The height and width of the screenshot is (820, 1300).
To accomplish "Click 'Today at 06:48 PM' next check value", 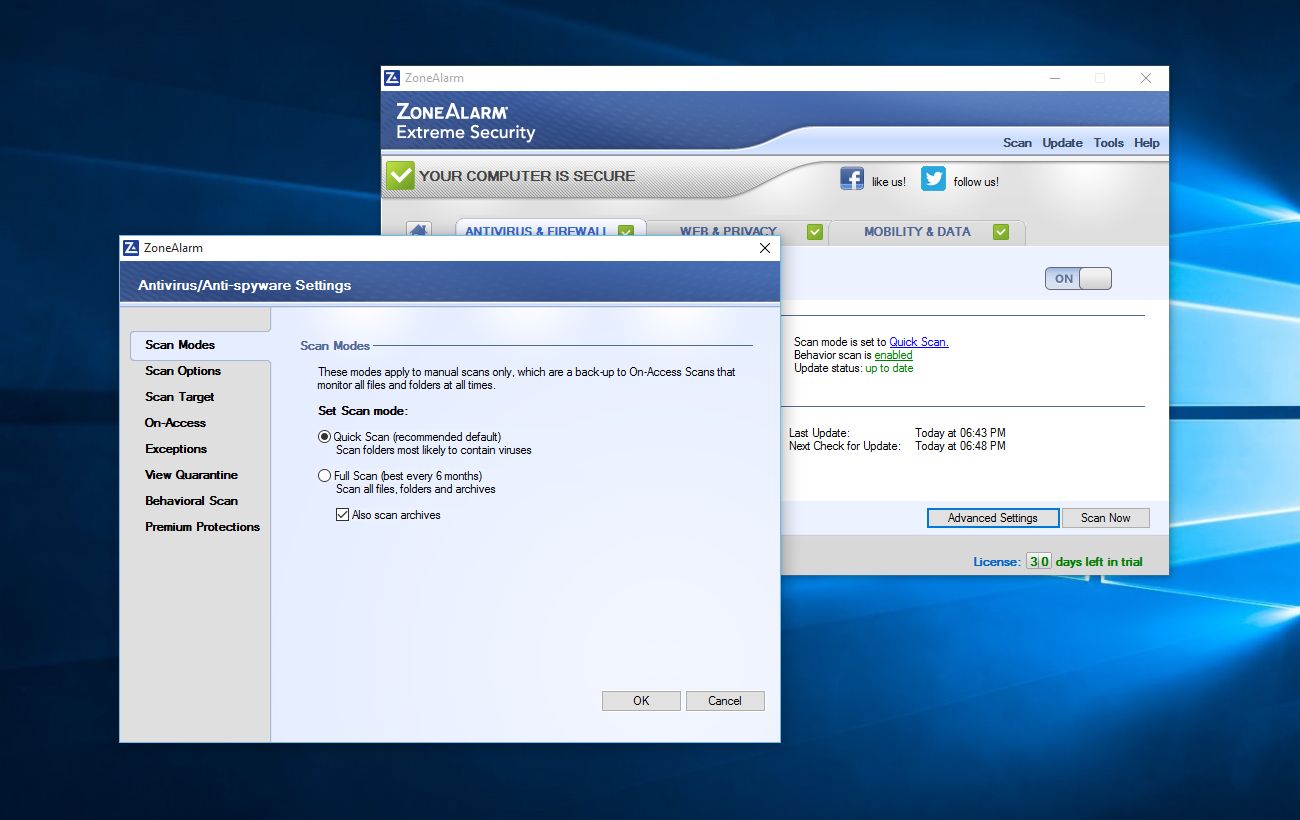I will pos(960,446).
